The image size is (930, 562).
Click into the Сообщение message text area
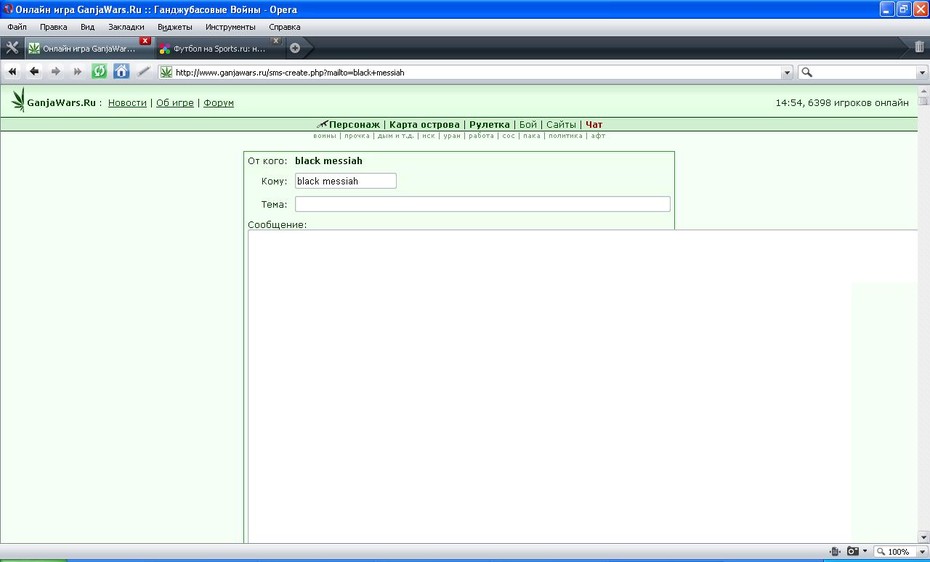582,386
